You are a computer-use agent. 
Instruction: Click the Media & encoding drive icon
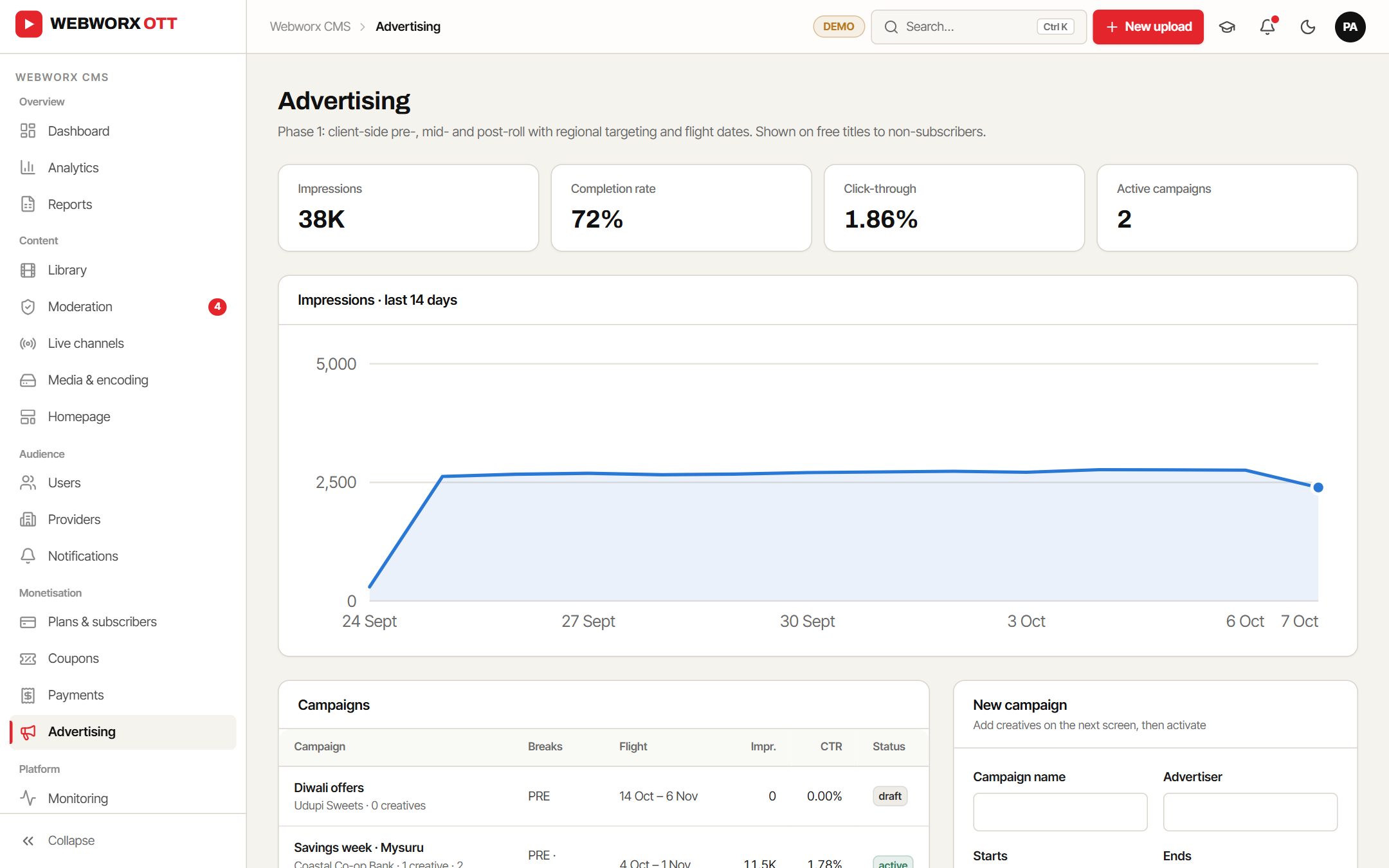point(28,380)
